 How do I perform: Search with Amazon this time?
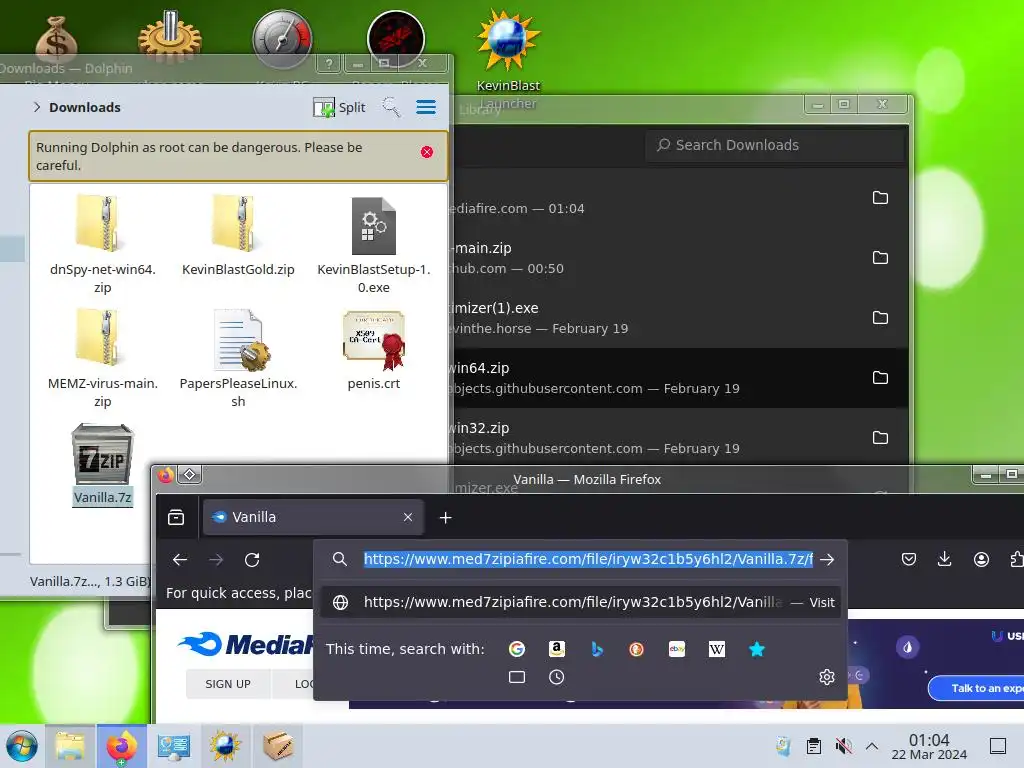pyautogui.click(x=556, y=649)
